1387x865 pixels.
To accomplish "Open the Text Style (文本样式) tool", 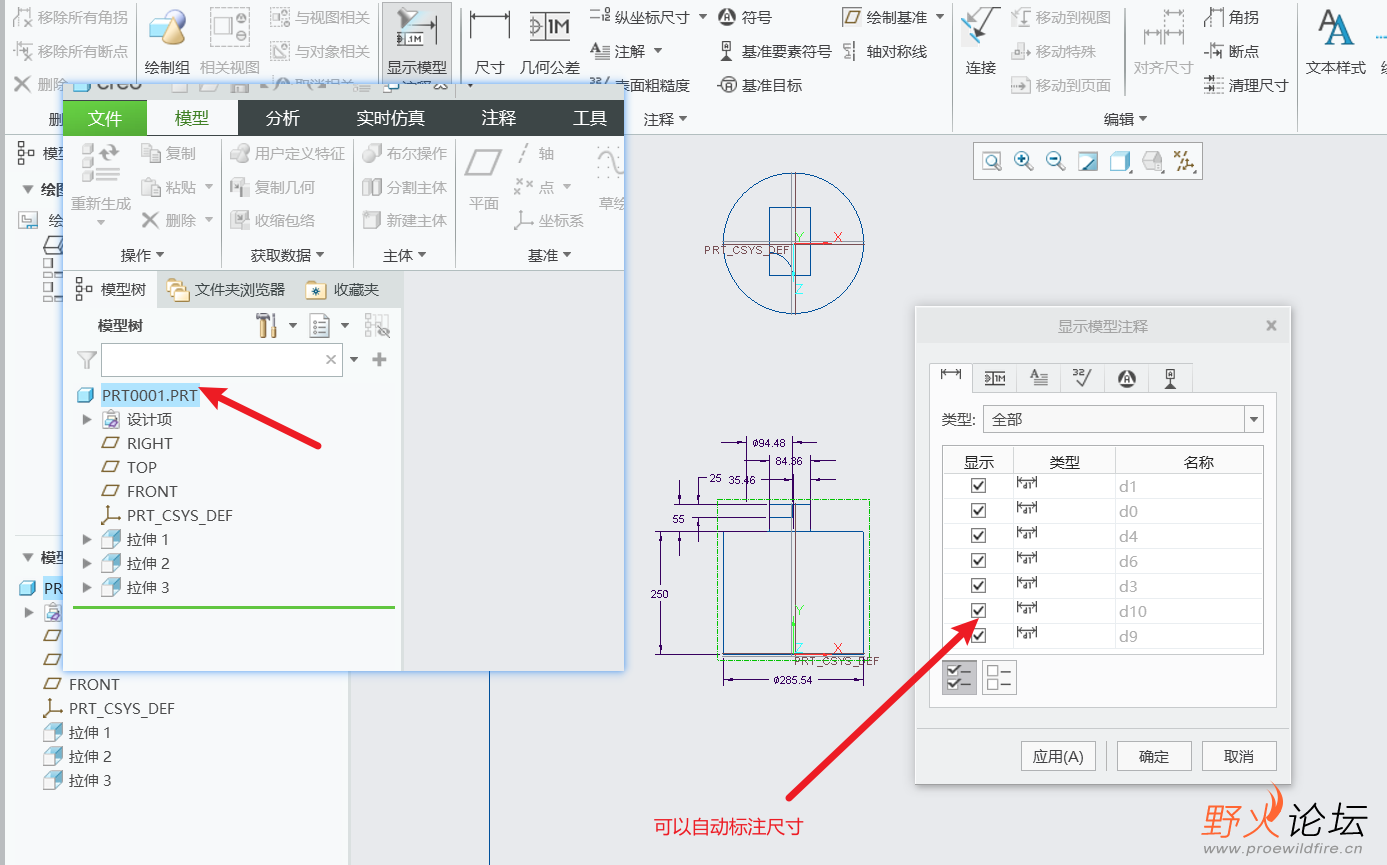I will point(1335,42).
